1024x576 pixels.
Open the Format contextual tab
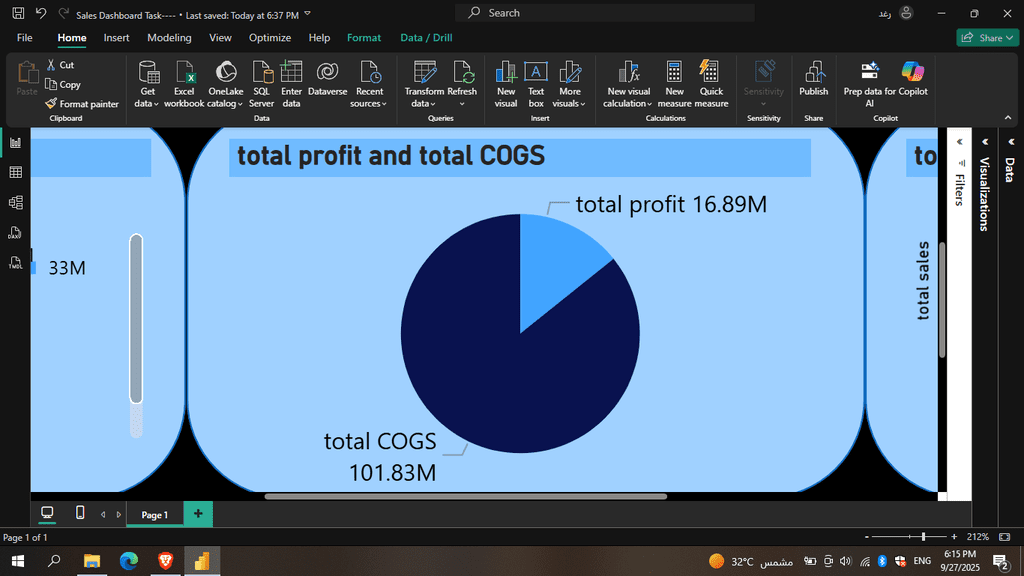(364, 38)
